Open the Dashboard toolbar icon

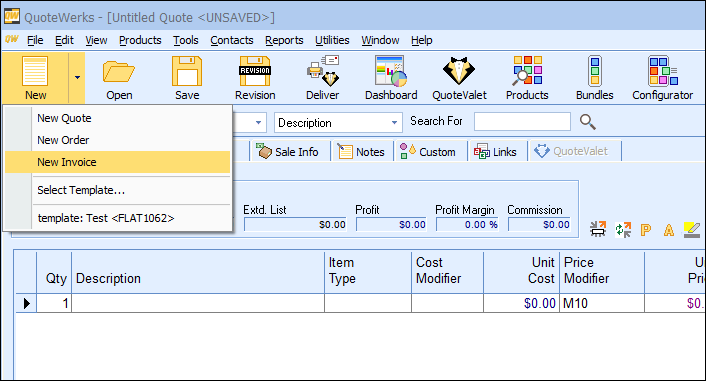click(391, 77)
